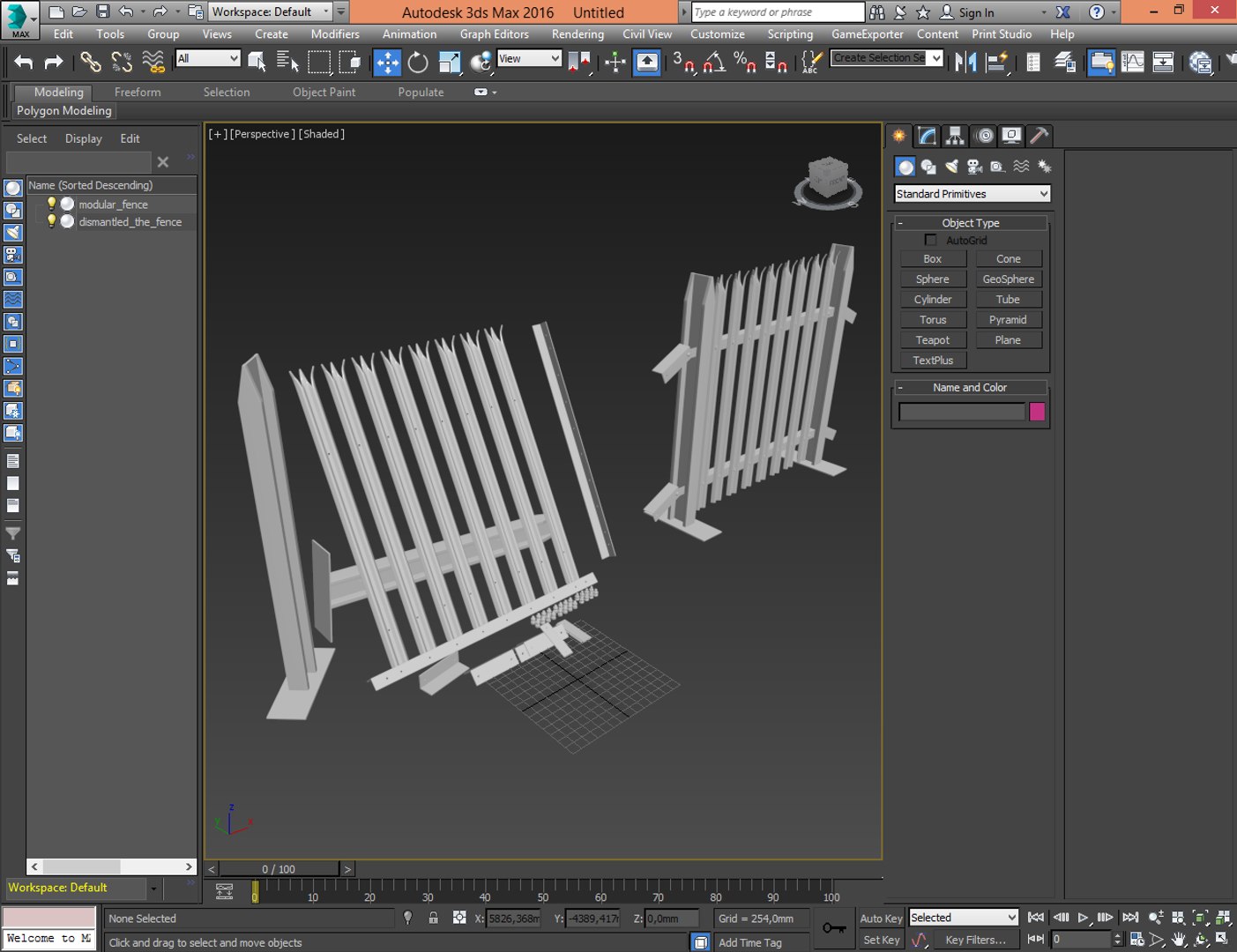Click the Undo arrow in main toolbar

point(24,62)
